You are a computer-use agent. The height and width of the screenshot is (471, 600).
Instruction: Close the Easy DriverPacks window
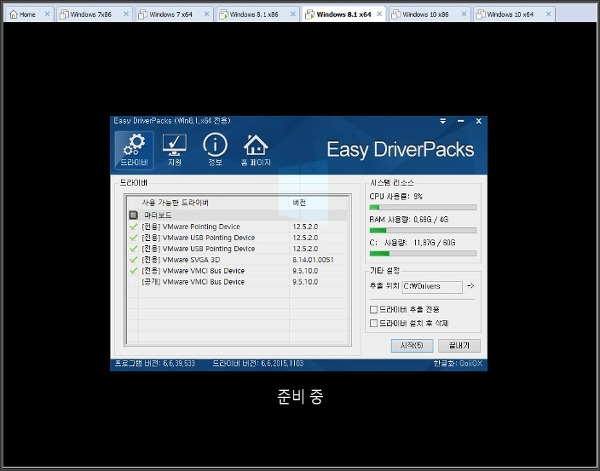tap(478, 121)
